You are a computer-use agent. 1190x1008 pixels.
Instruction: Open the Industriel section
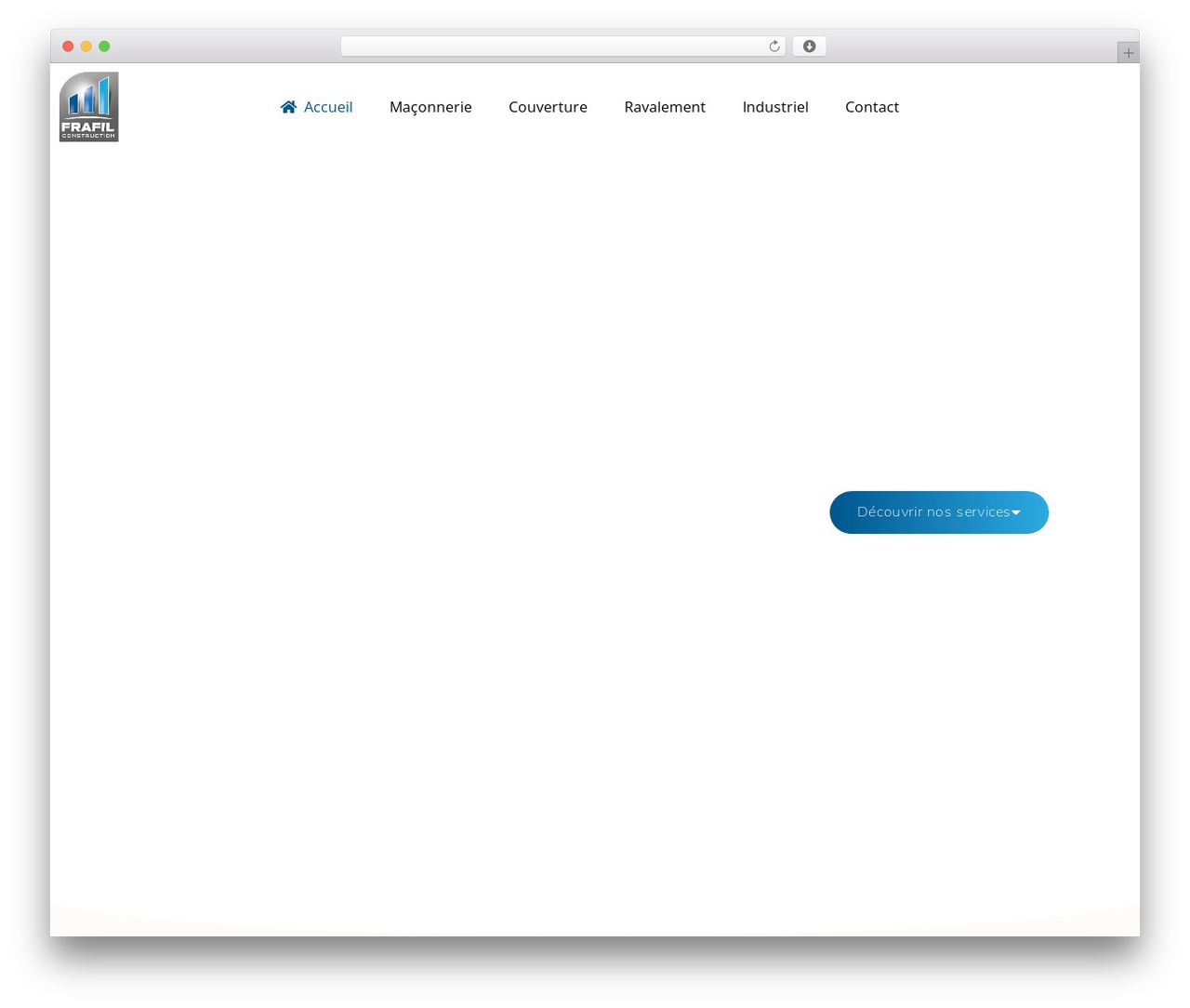[775, 107]
